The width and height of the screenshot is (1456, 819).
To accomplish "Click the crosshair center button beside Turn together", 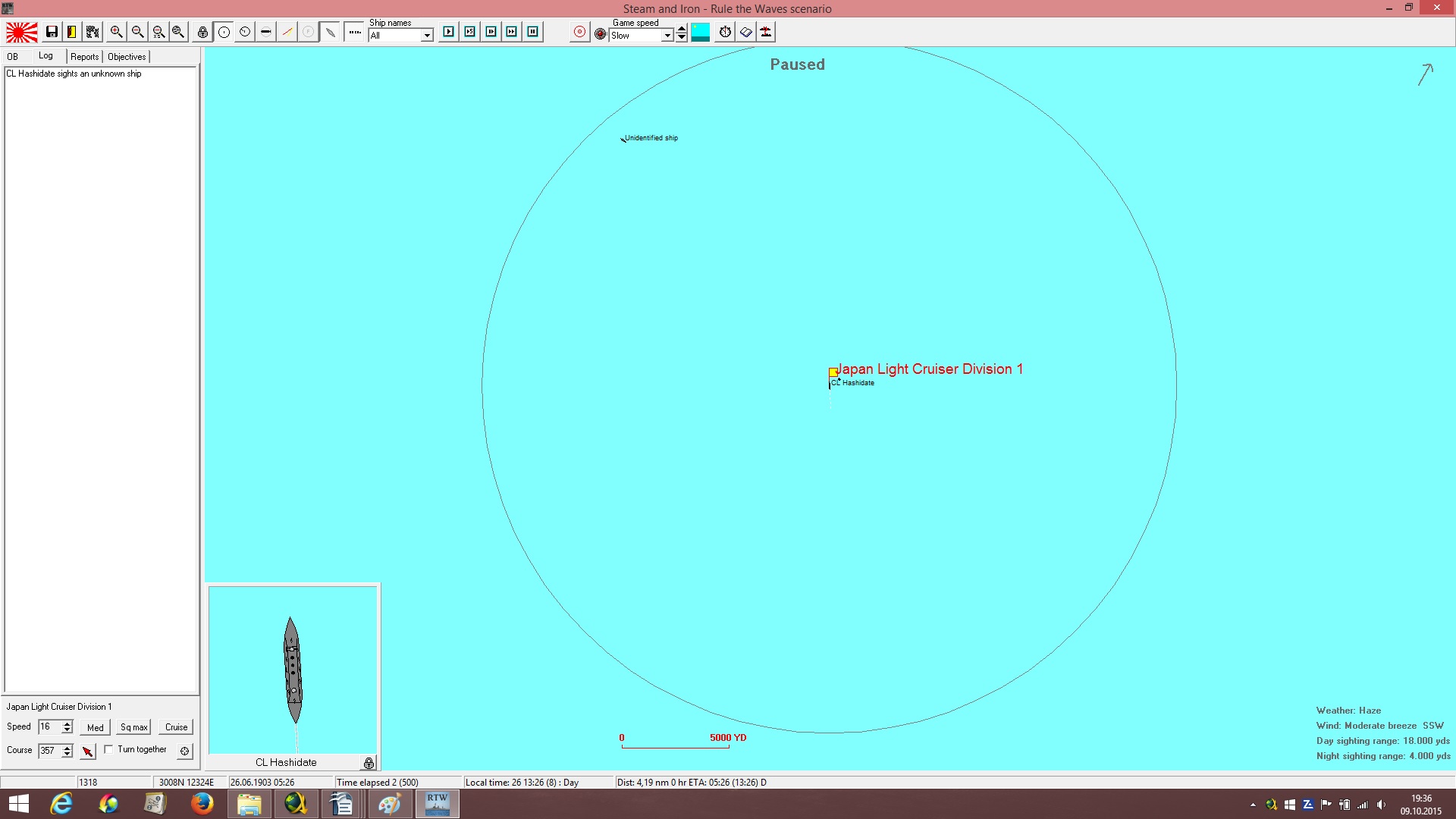I will point(184,751).
